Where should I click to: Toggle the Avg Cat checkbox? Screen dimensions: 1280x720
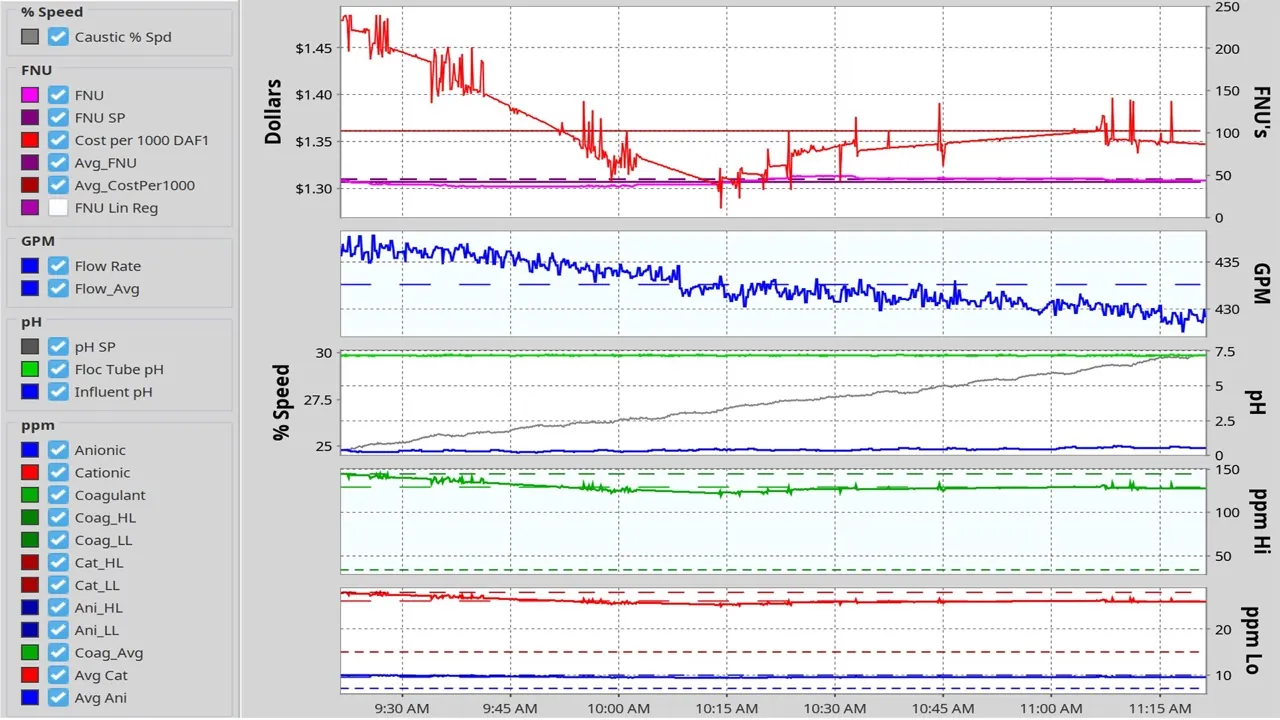[x=59, y=675]
